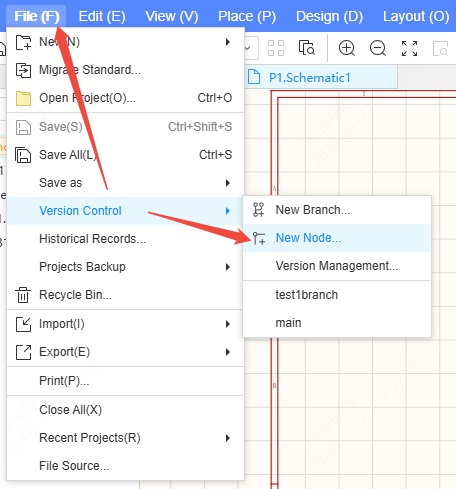The image size is (456, 489).
Task: Click the grid layout toolbar icon
Action: (x=276, y=48)
